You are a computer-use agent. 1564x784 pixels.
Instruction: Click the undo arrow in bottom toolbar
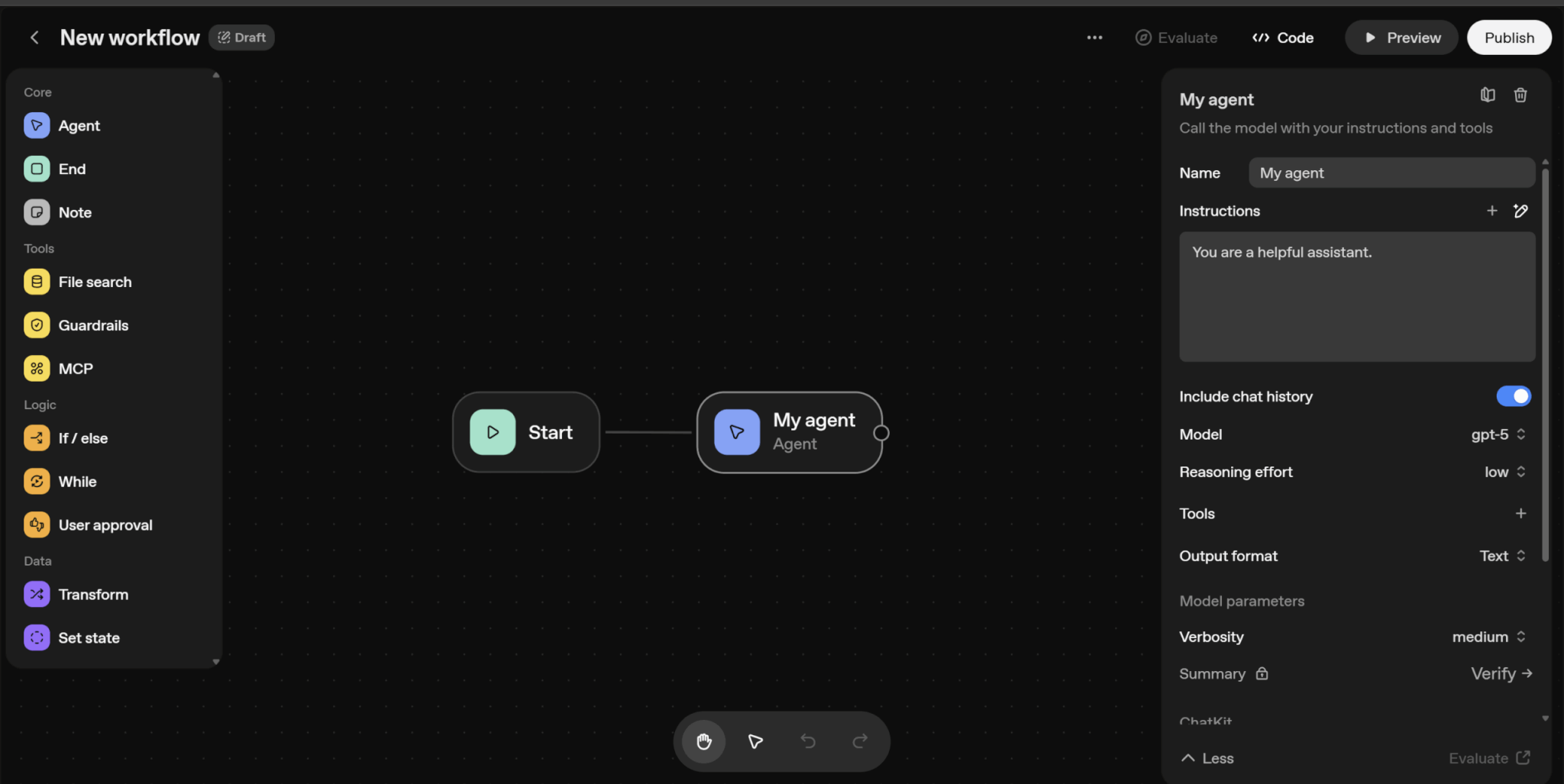pyautogui.click(x=807, y=741)
